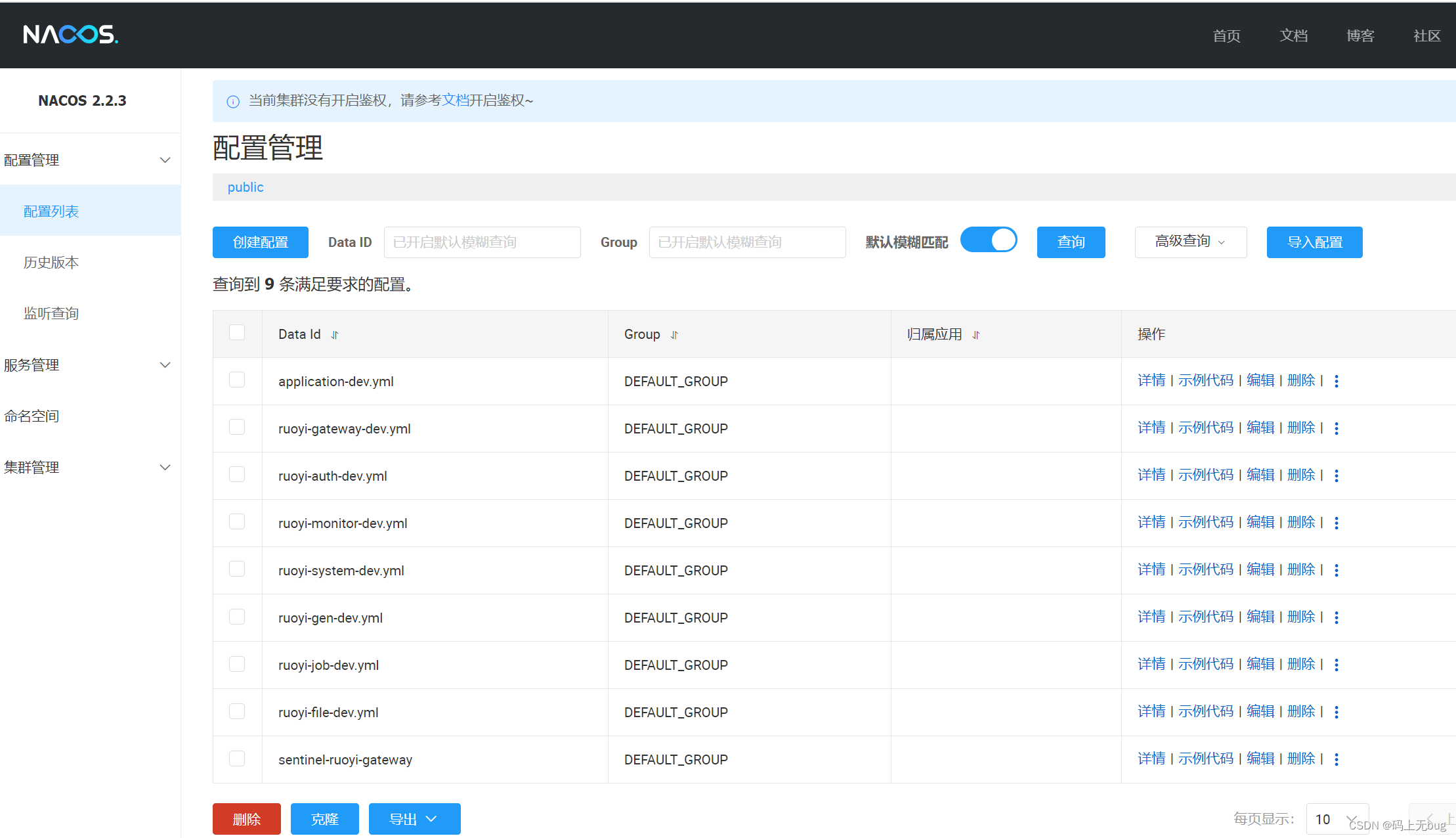Click the red 删除 button below the table

pyautogui.click(x=247, y=819)
